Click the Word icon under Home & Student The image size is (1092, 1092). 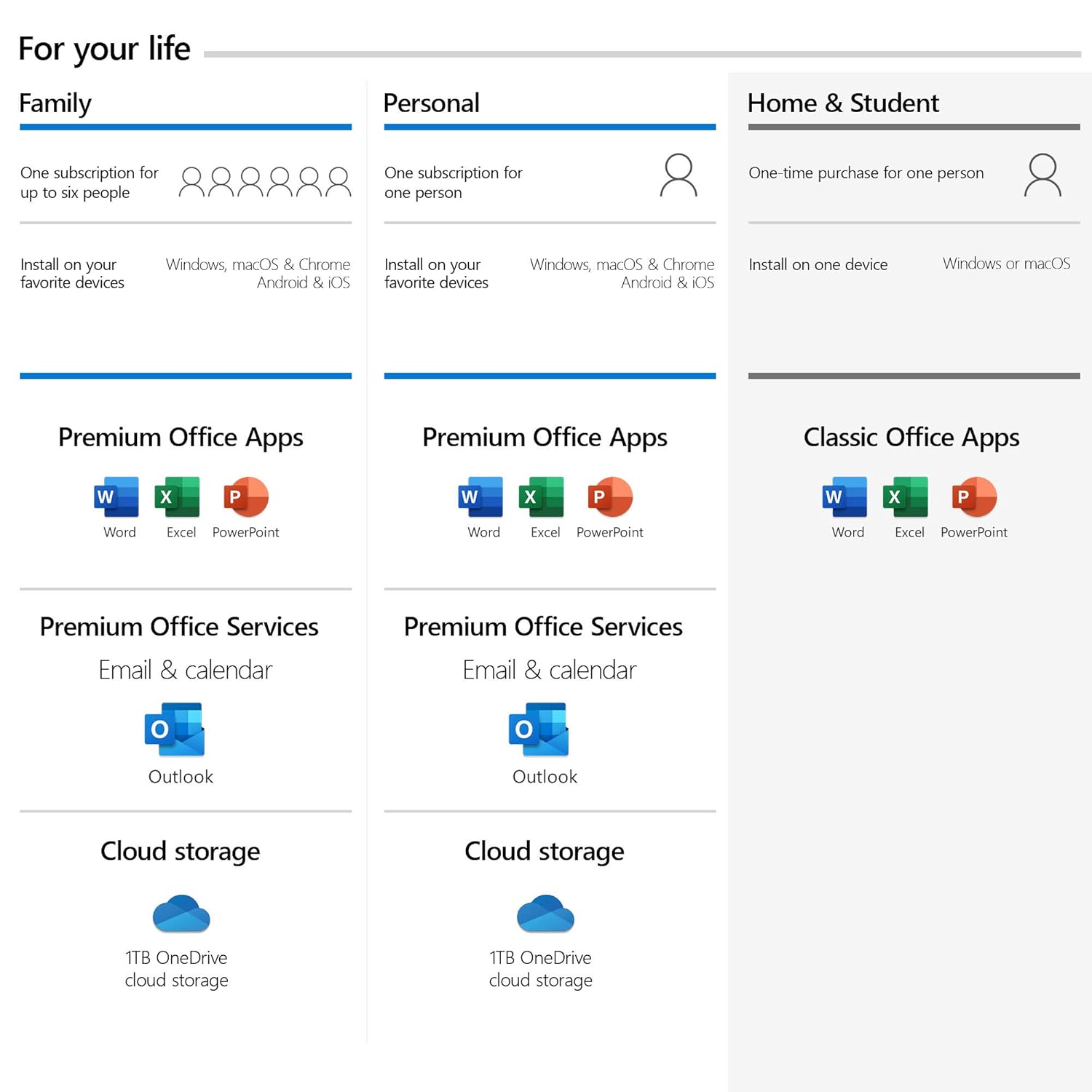click(844, 497)
